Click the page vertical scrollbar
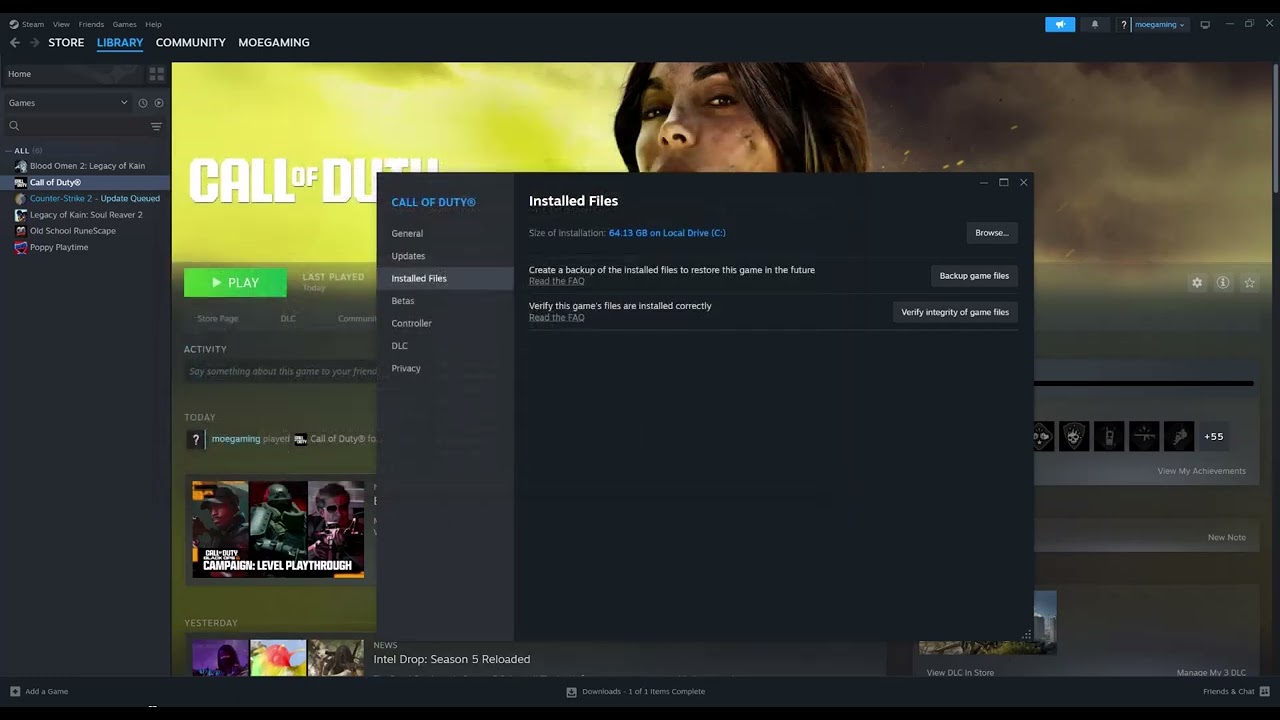The image size is (1280, 720). click(1276, 130)
